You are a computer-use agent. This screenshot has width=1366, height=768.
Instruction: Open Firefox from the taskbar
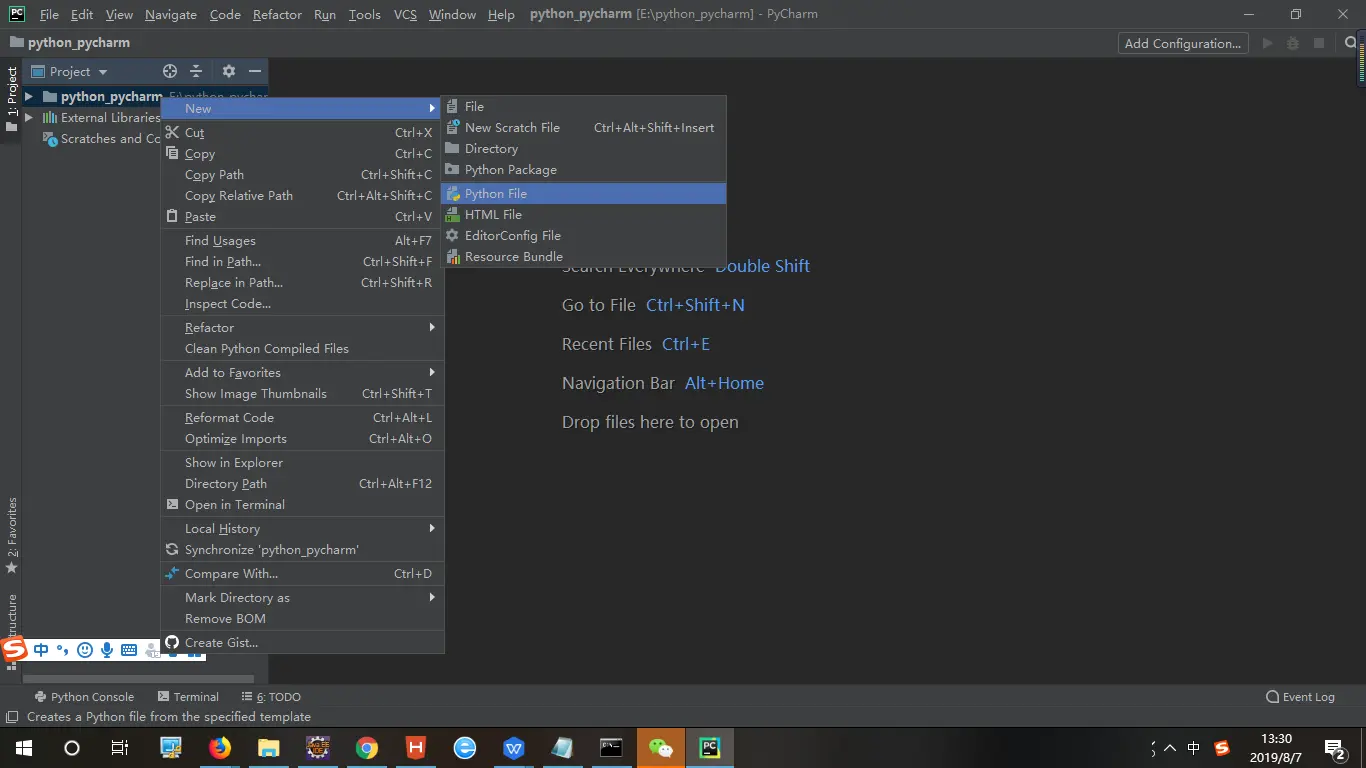coord(220,748)
